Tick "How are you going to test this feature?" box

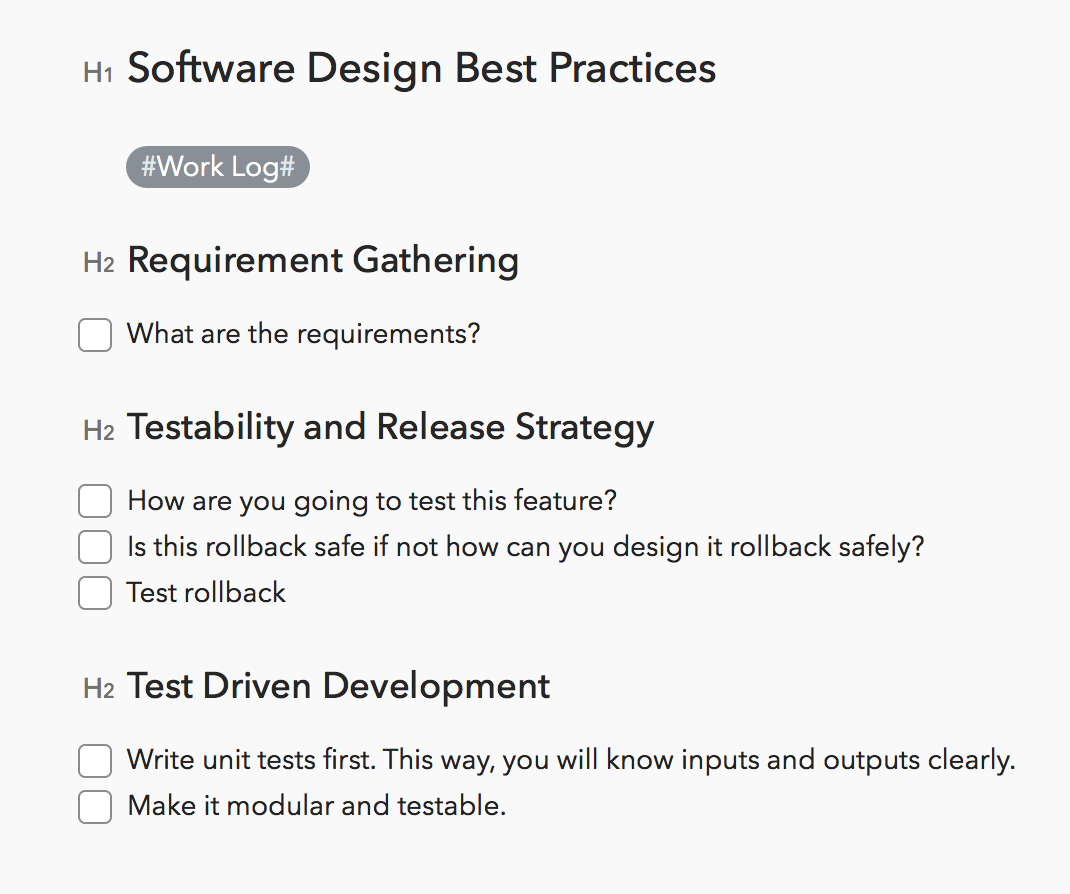click(95, 501)
